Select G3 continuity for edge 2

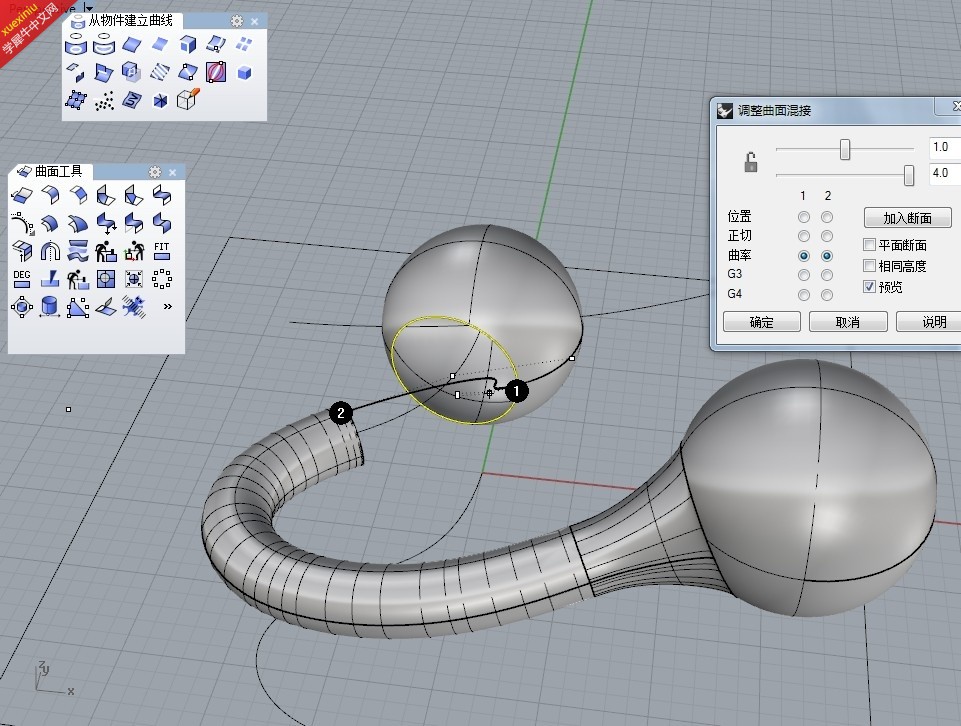tap(827, 275)
